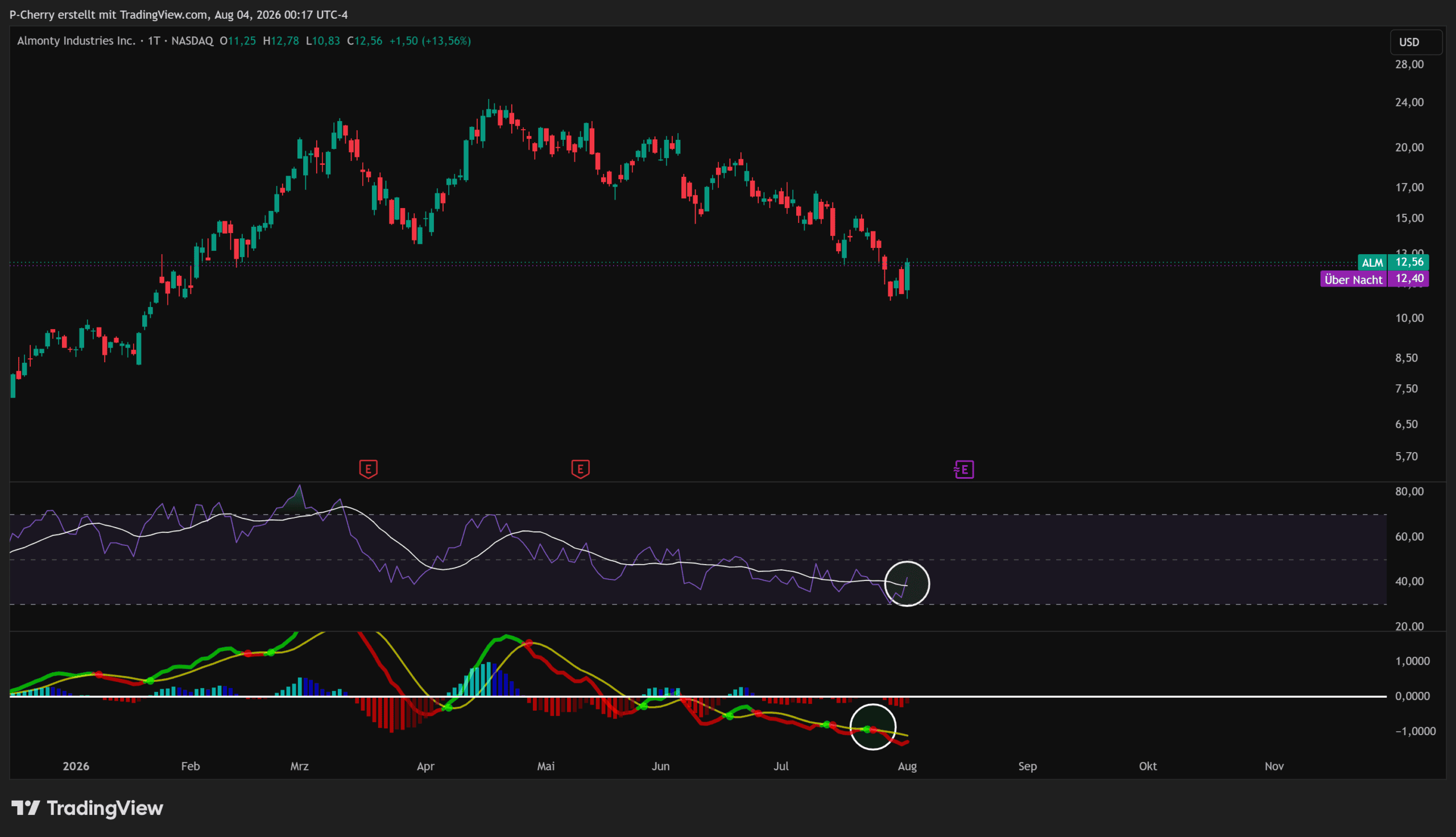1456x837 pixels.
Task: Select the green ALM 12,56 price label
Action: [x=1393, y=262]
